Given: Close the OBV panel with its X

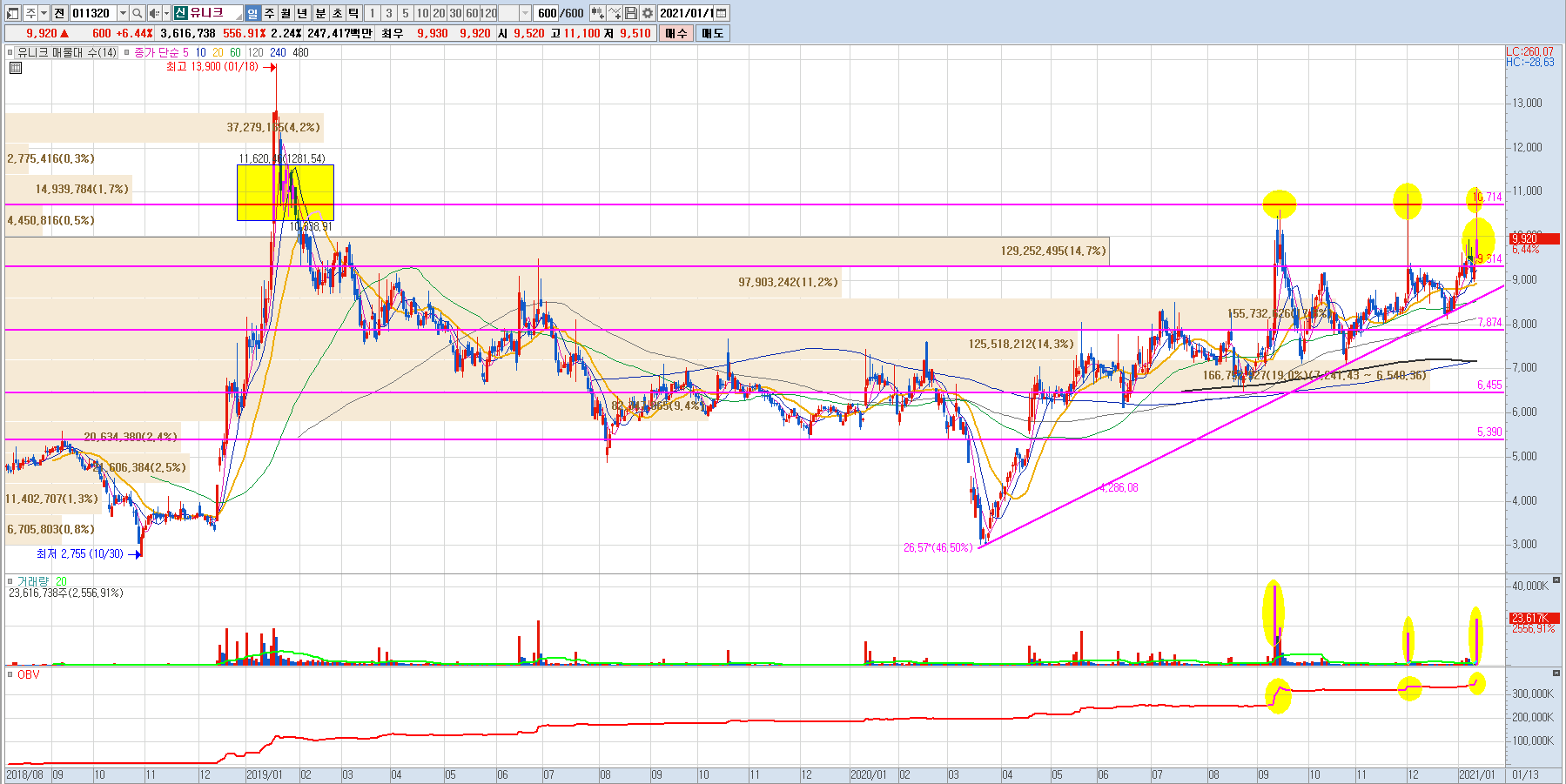Looking at the screenshot, I should pyautogui.click(x=1556, y=673).
